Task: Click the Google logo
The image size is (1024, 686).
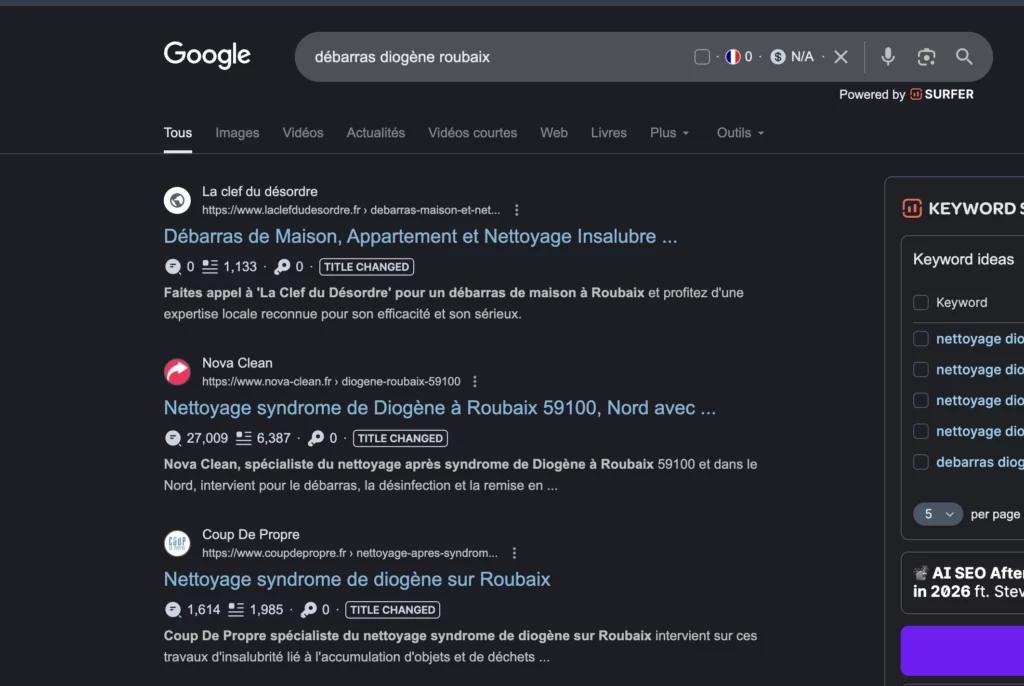Action: coord(207,56)
